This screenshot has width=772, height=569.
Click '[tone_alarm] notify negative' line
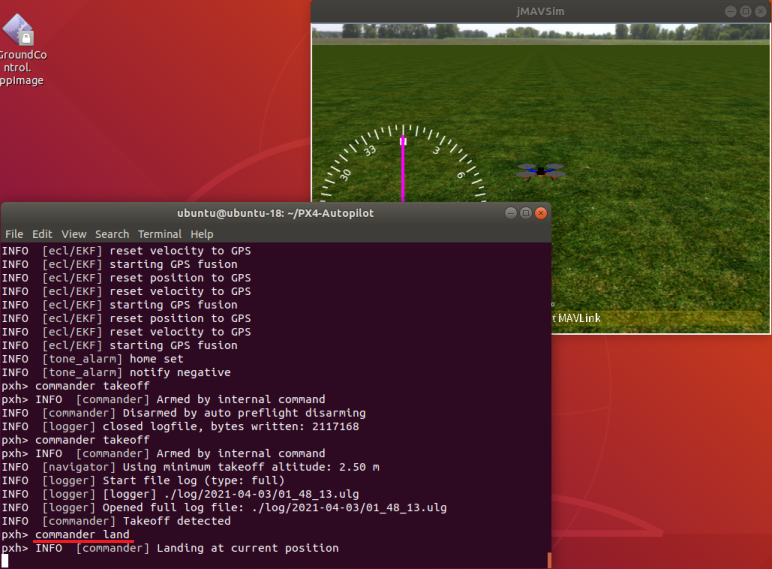116,372
